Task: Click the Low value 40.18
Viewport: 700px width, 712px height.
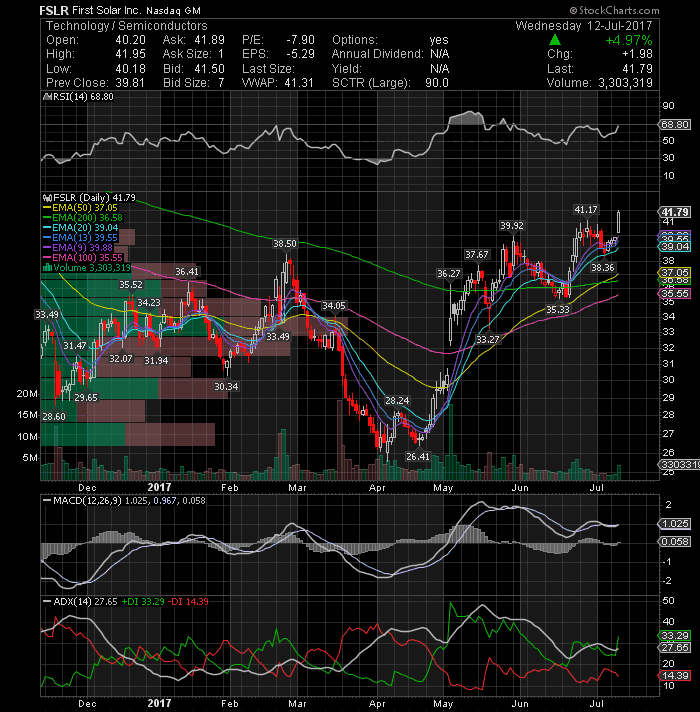Action: point(130,69)
